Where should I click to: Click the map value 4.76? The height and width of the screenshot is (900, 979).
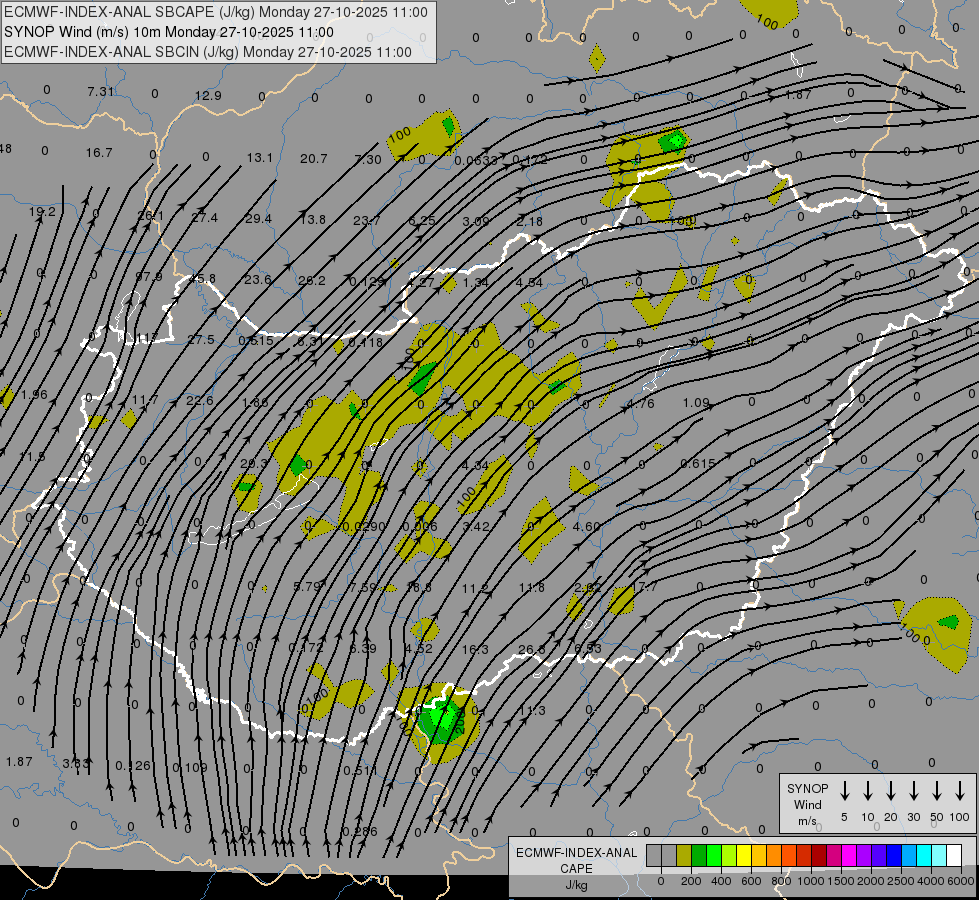641,403
